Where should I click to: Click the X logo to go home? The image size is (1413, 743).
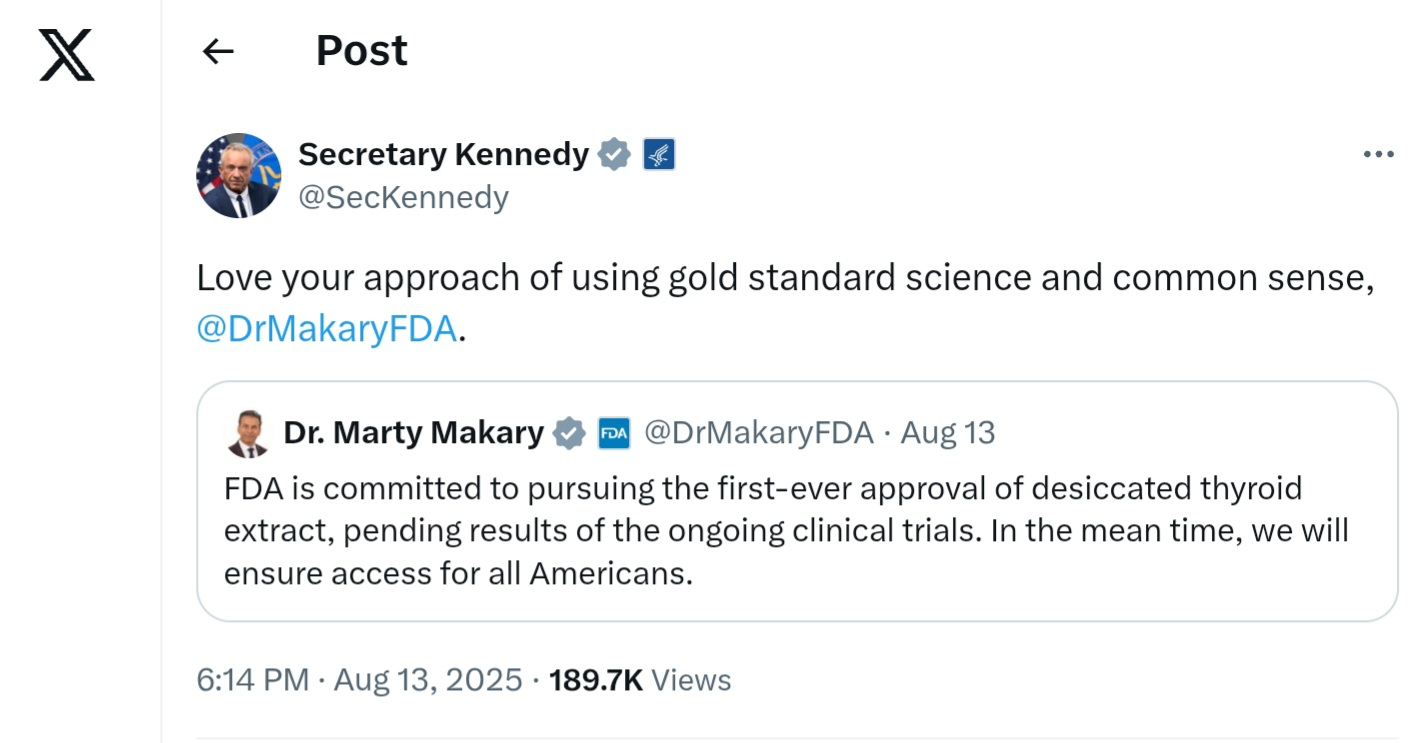[66, 54]
